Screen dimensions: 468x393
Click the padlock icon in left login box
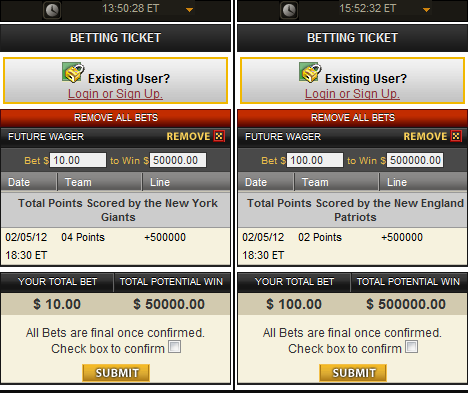coord(73,72)
